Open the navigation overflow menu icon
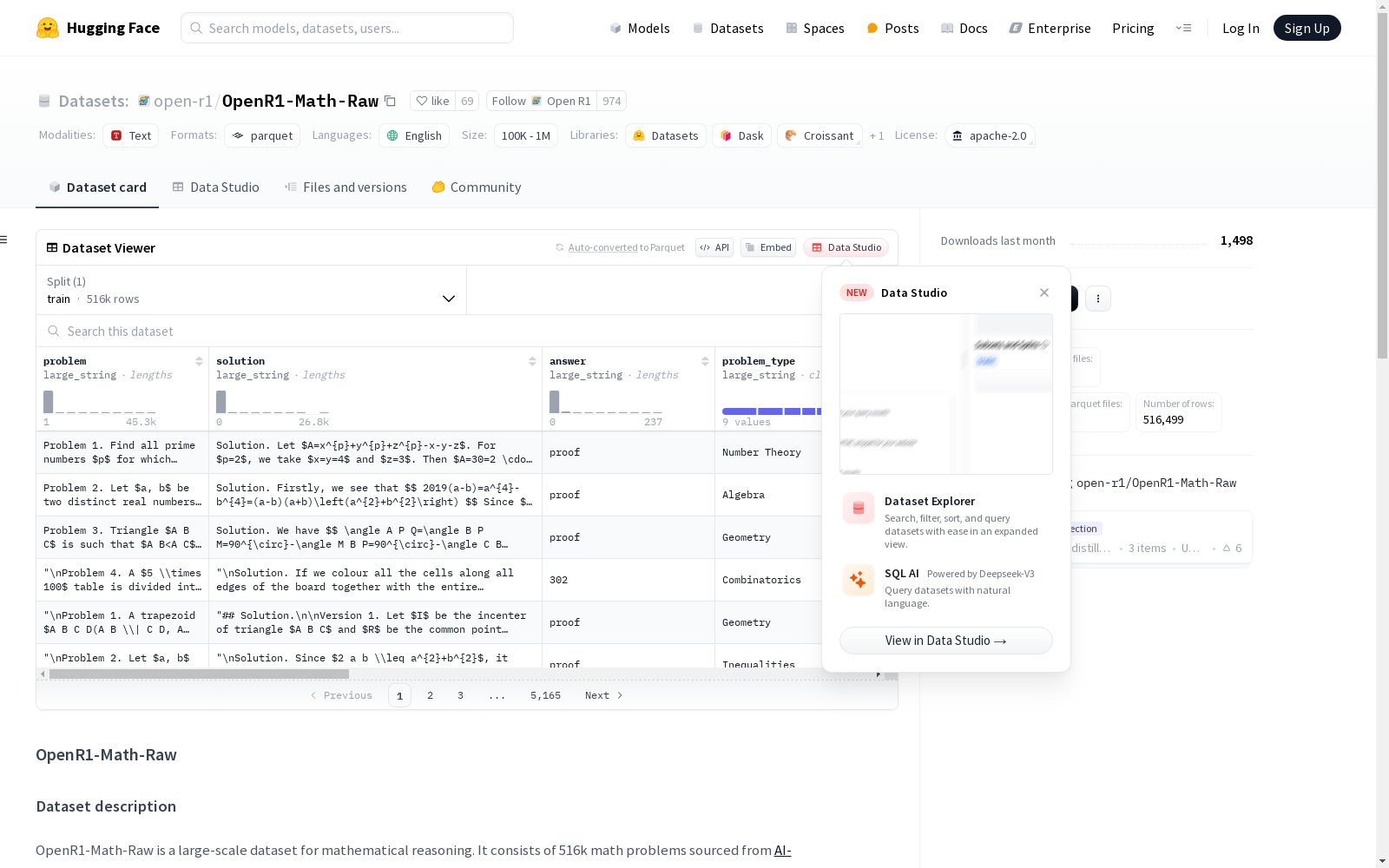Image resolution: width=1389 pixels, height=868 pixels. click(1183, 28)
